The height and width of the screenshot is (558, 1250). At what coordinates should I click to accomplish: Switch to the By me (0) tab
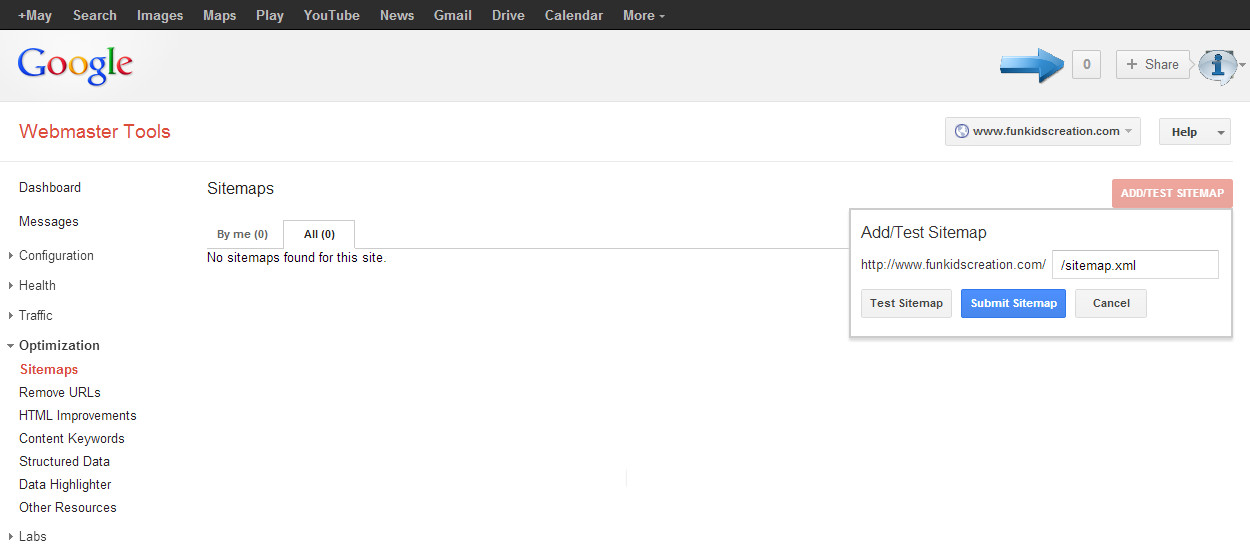[243, 234]
